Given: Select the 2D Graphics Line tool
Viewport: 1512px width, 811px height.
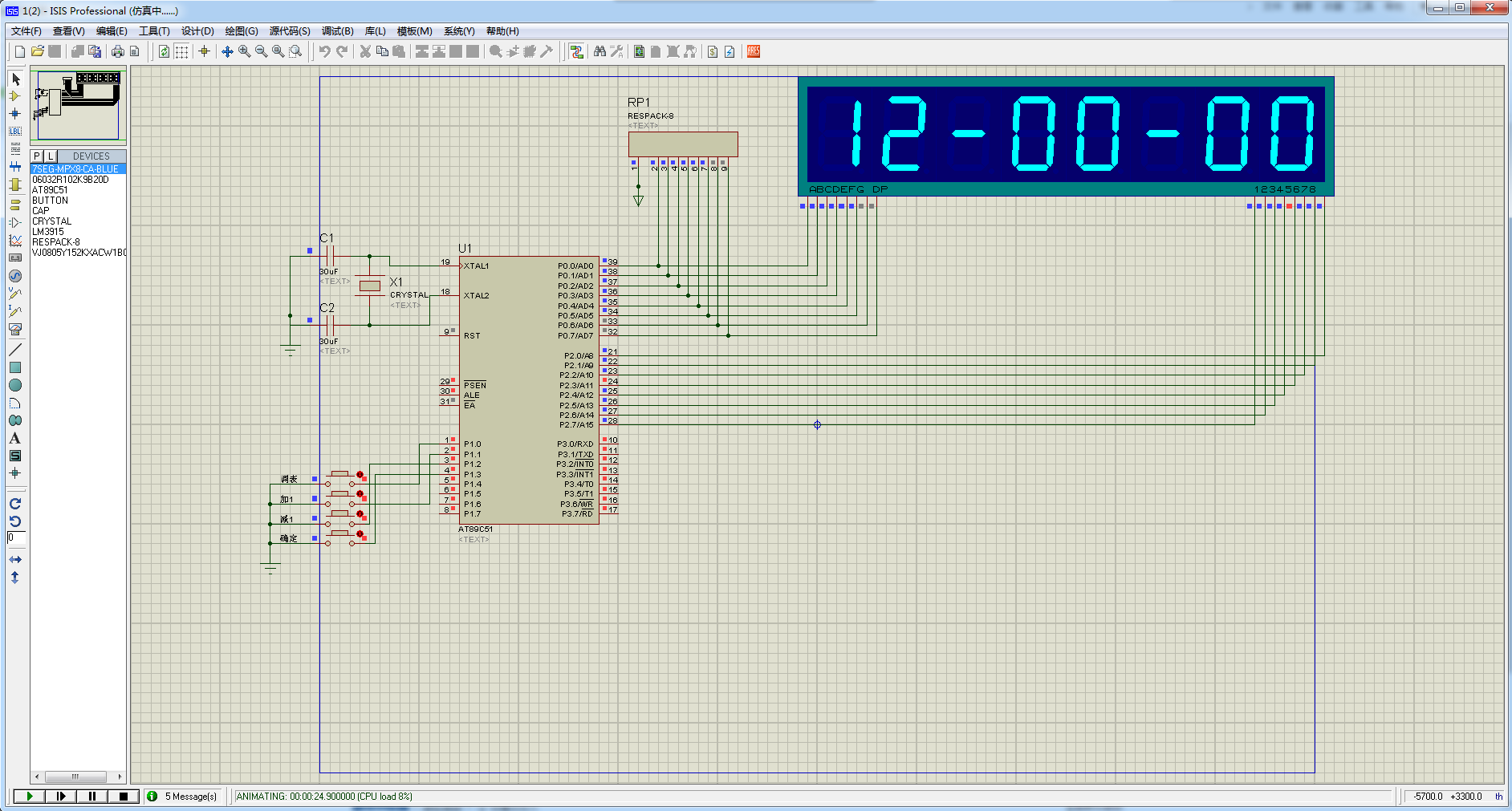Looking at the screenshot, I should pos(15,350).
